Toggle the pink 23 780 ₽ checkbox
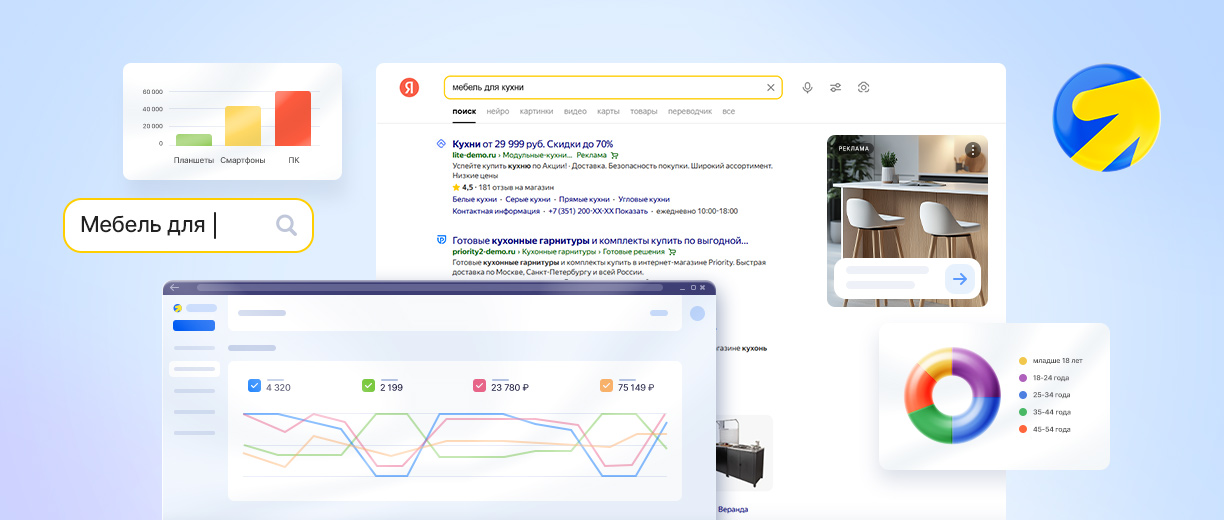Viewport: 1224px width, 520px height. click(479, 385)
